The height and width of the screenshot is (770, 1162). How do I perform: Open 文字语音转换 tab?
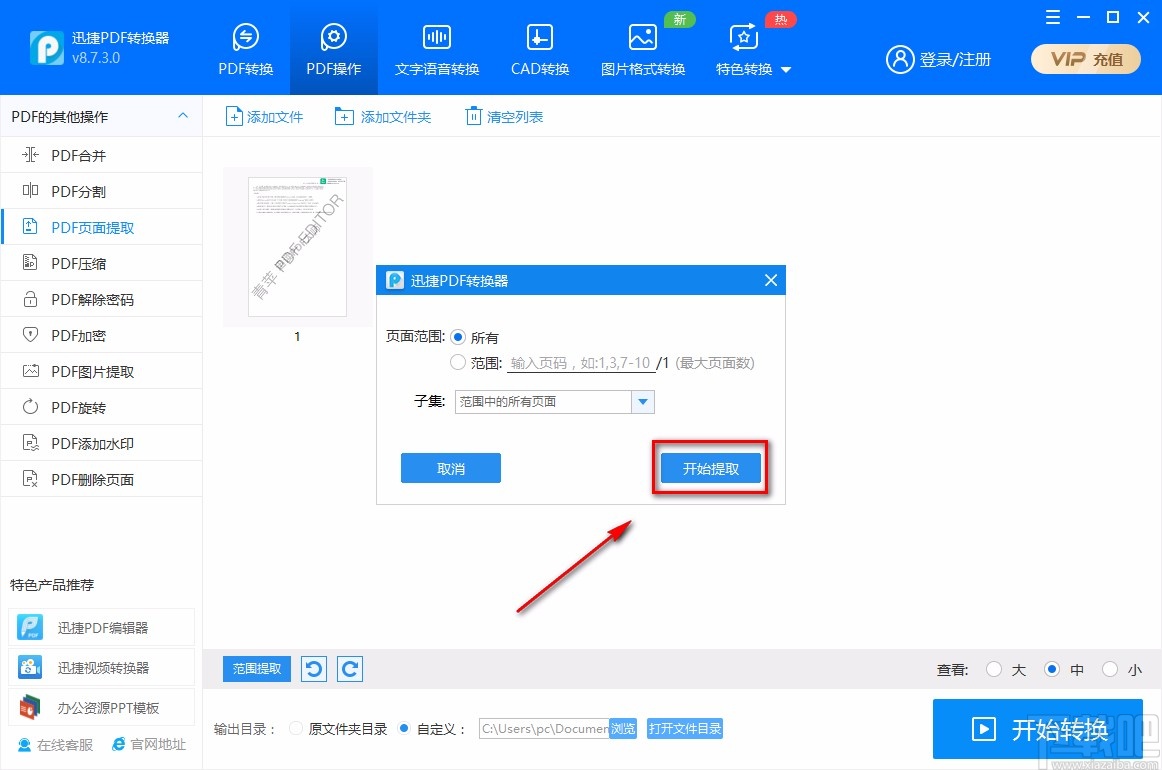[x=436, y=50]
